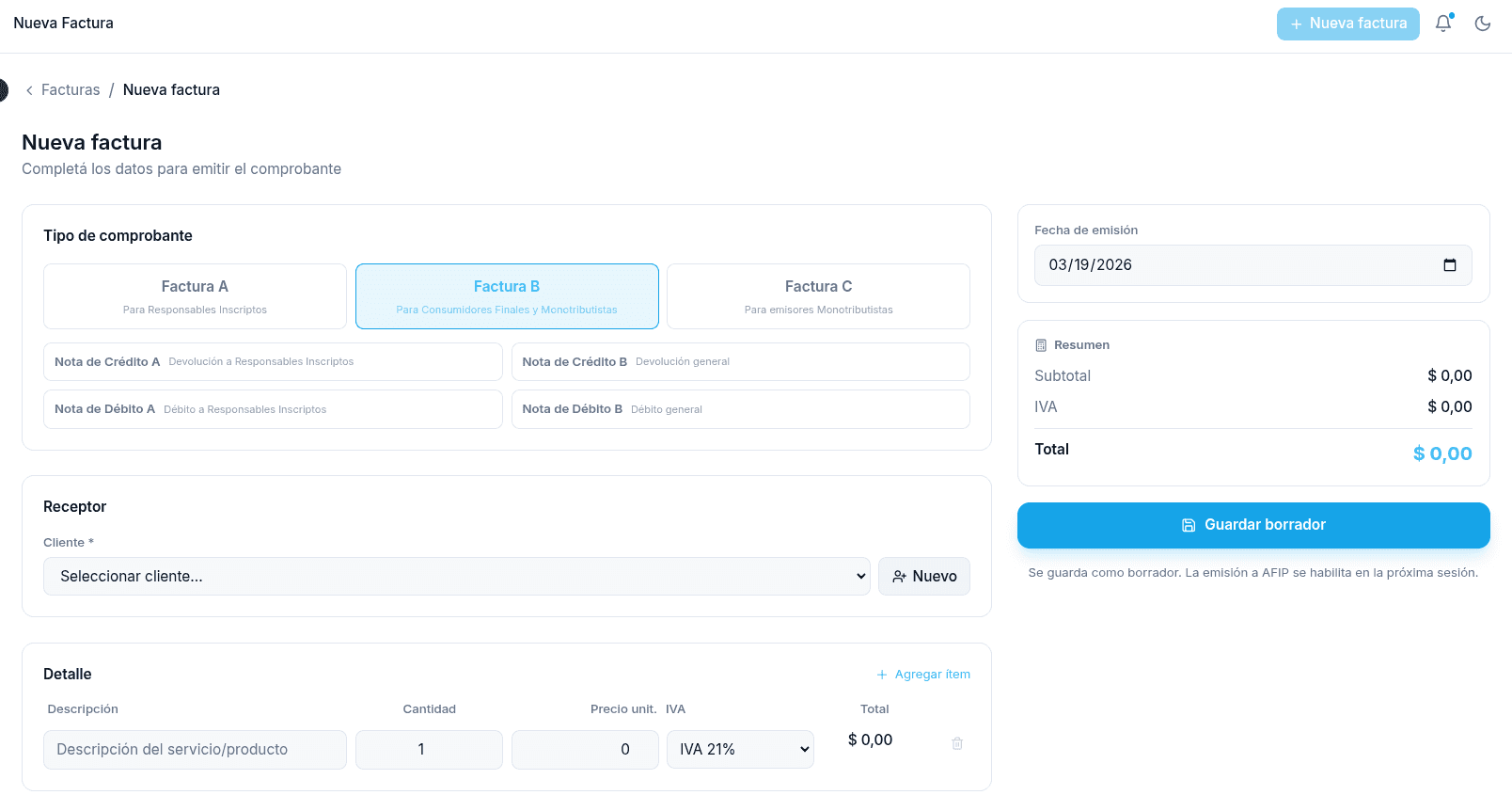The image size is (1512, 811).
Task: Click Nuevo to add a client
Action: pos(923,577)
